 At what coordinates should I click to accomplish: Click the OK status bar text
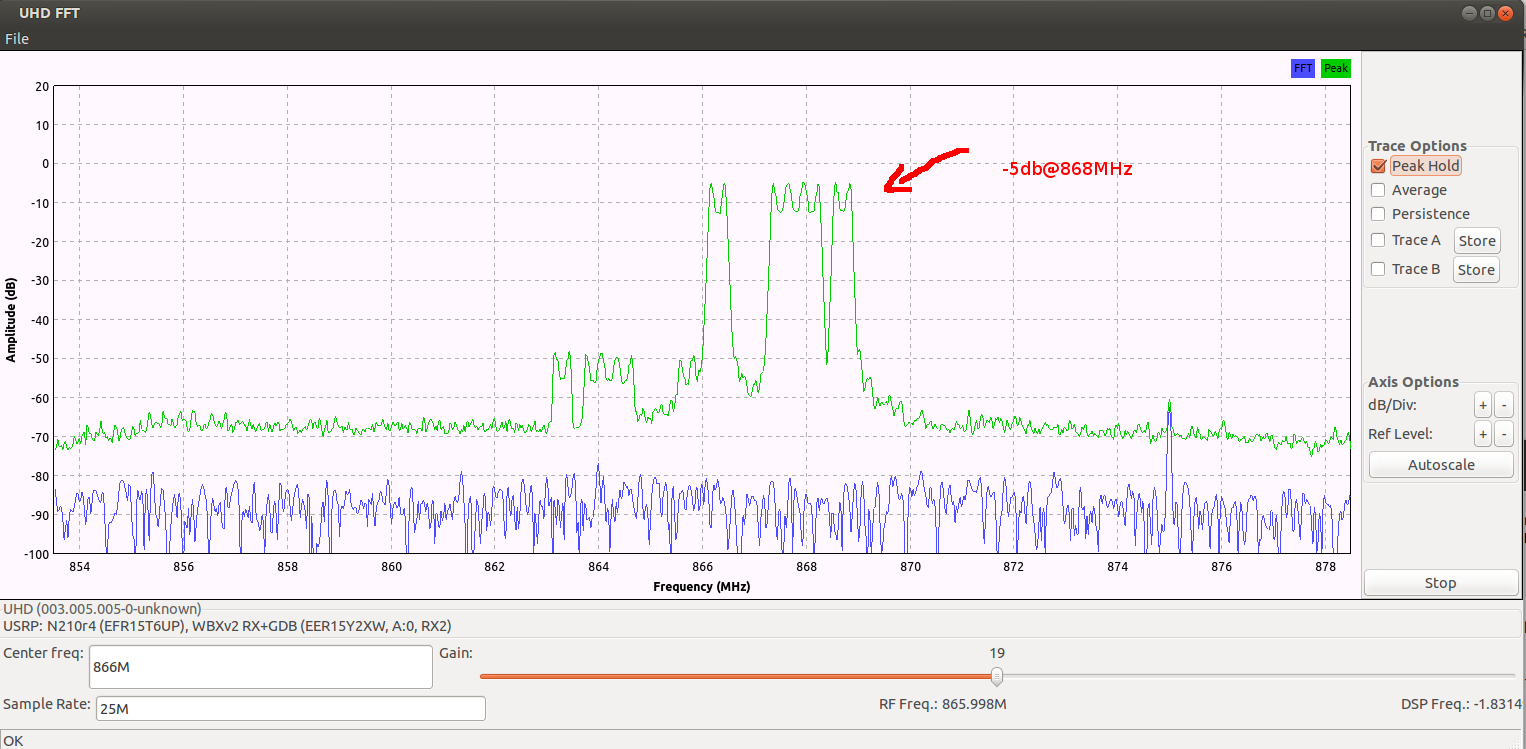coord(13,740)
